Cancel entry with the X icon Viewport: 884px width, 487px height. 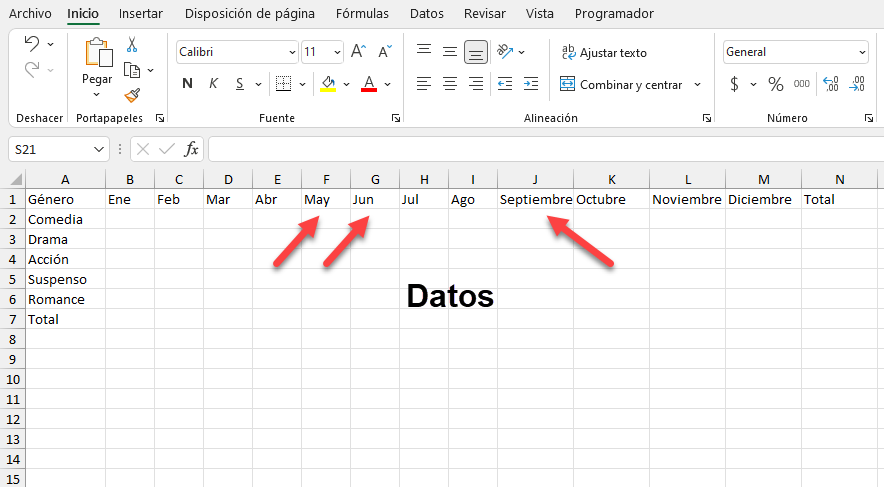143,149
